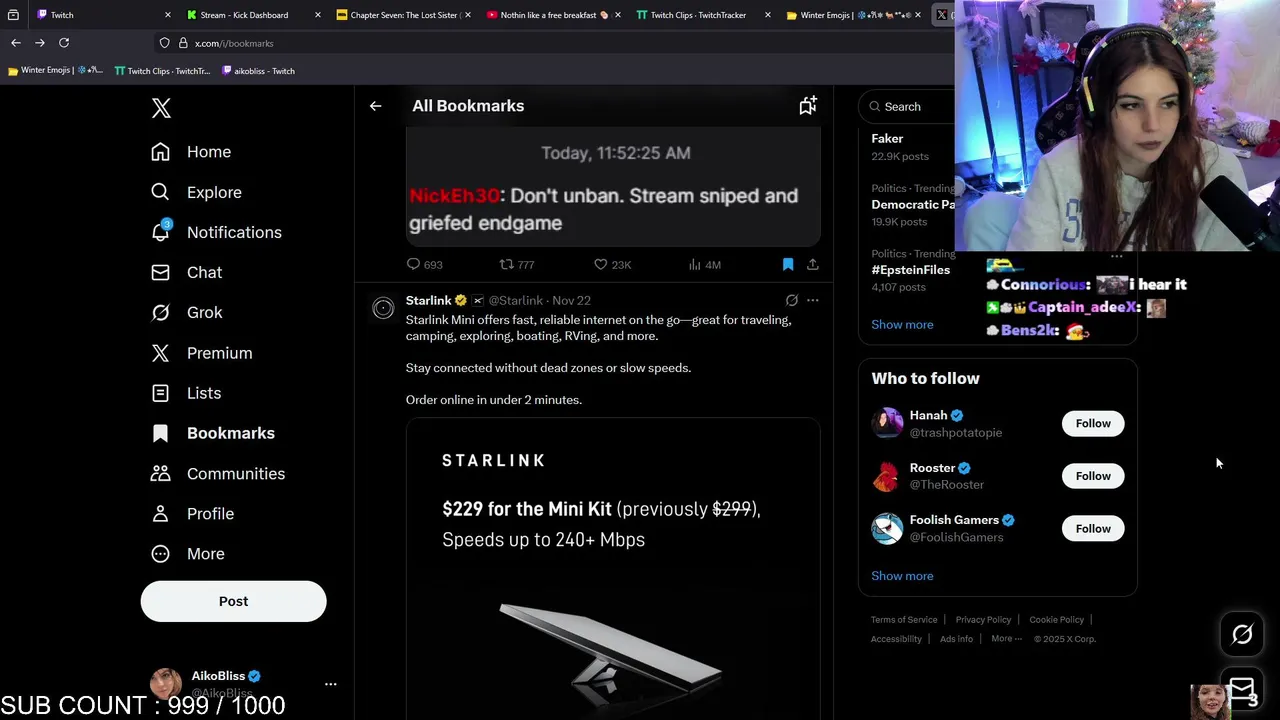1280x720 pixels.
Task: Open Premium in the sidebar
Action: (x=201, y=353)
